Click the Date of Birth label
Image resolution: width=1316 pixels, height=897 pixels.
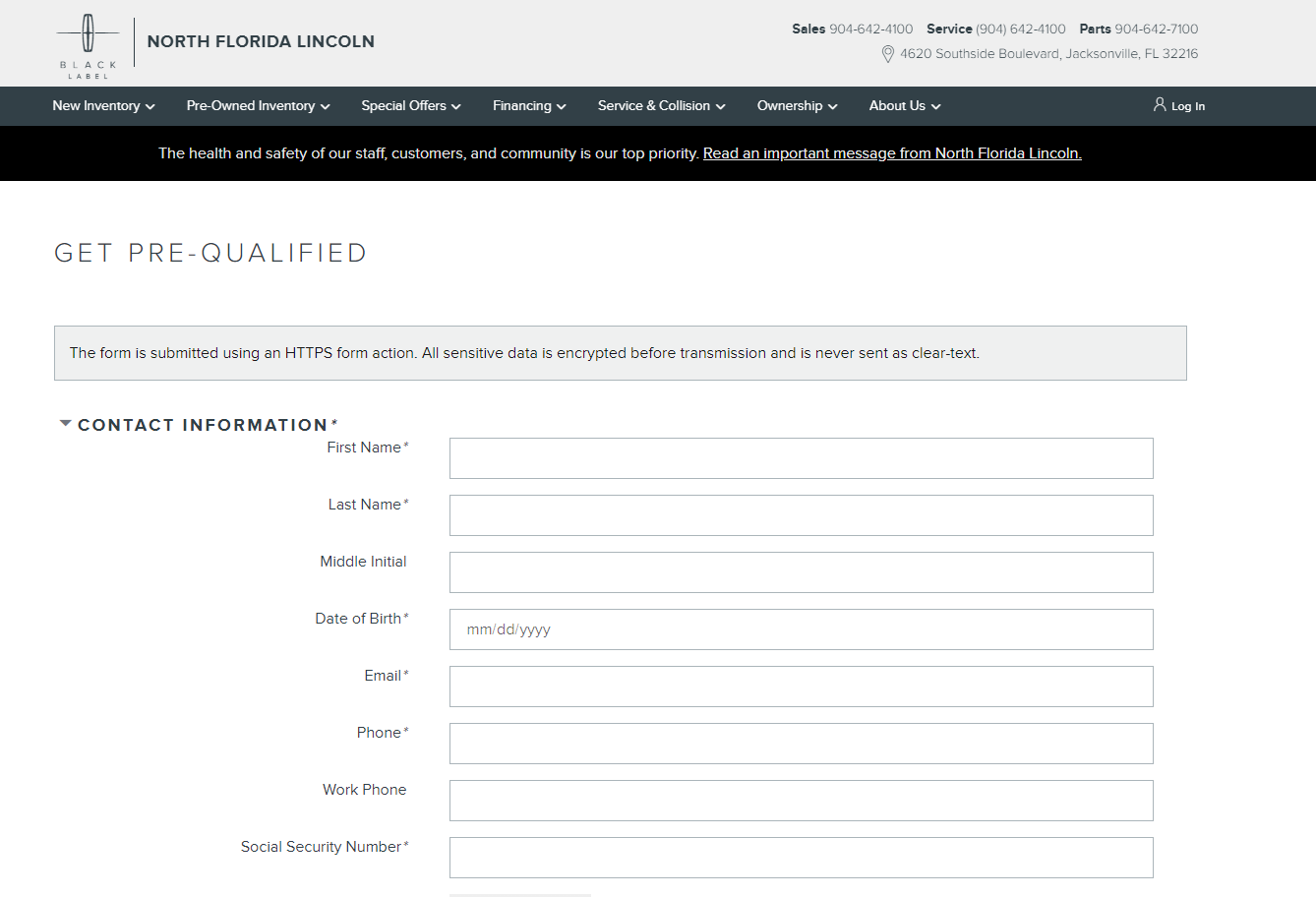pyautogui.click(x=361, y=619)
